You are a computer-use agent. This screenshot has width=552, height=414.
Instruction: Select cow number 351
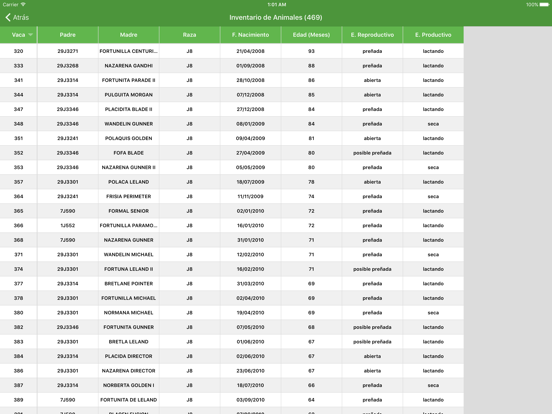coord(18,138)
